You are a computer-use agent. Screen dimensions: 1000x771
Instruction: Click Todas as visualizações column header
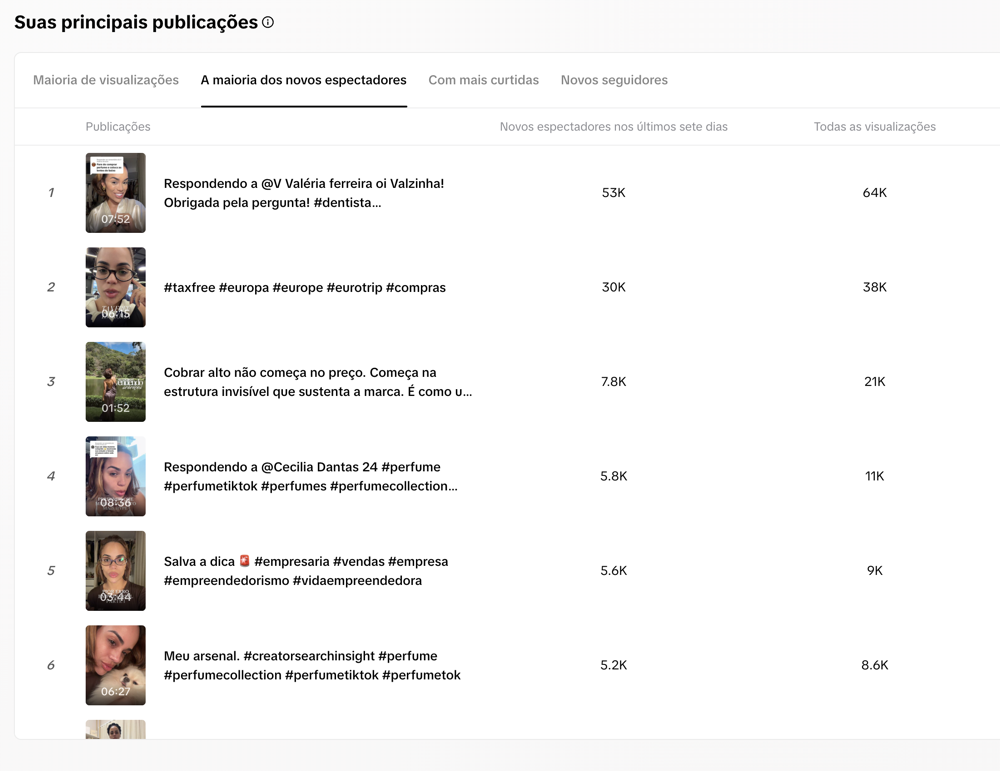[x=874, y=126]
